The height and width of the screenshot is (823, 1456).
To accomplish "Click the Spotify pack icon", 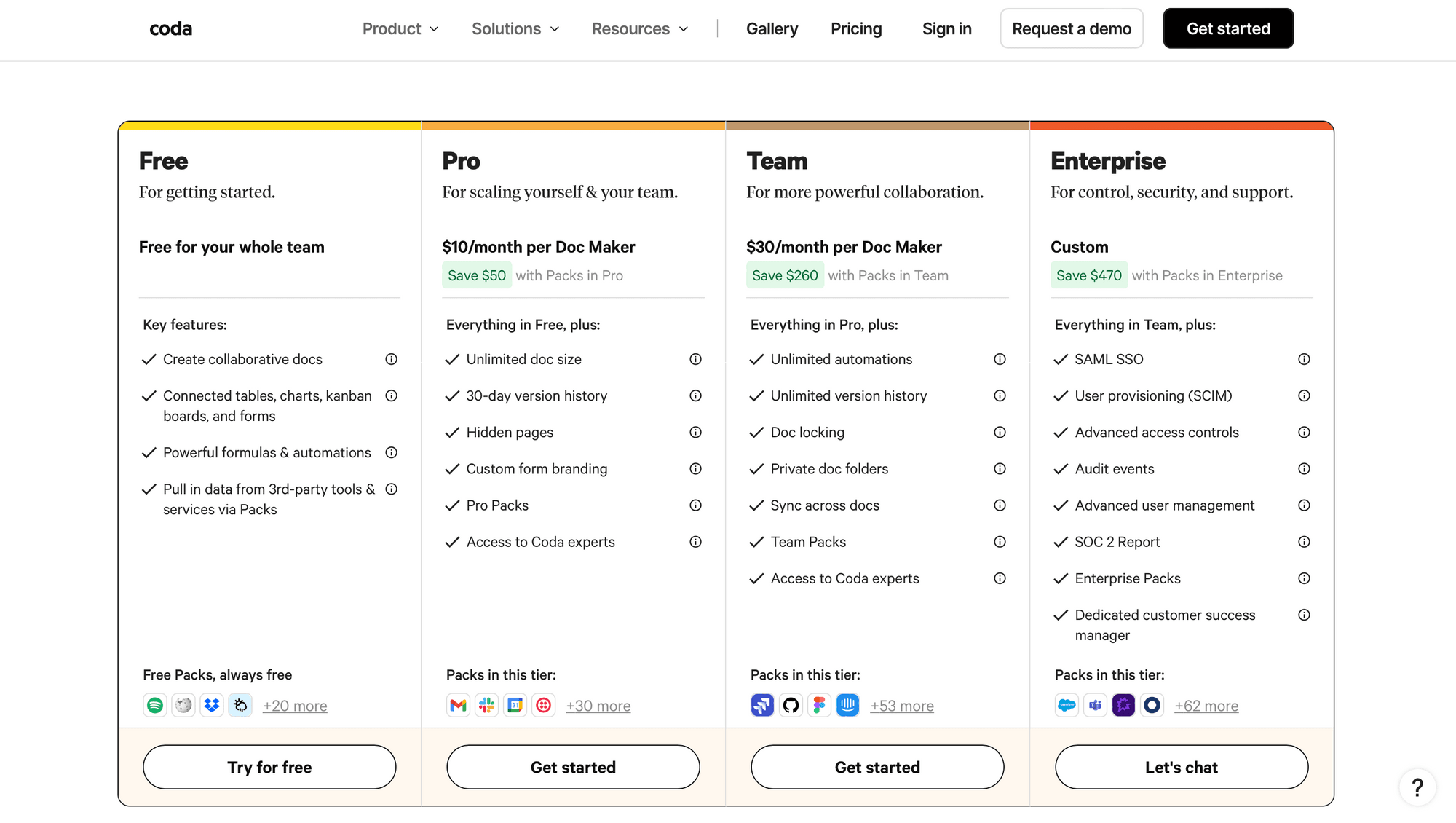I will pos(155,705).
